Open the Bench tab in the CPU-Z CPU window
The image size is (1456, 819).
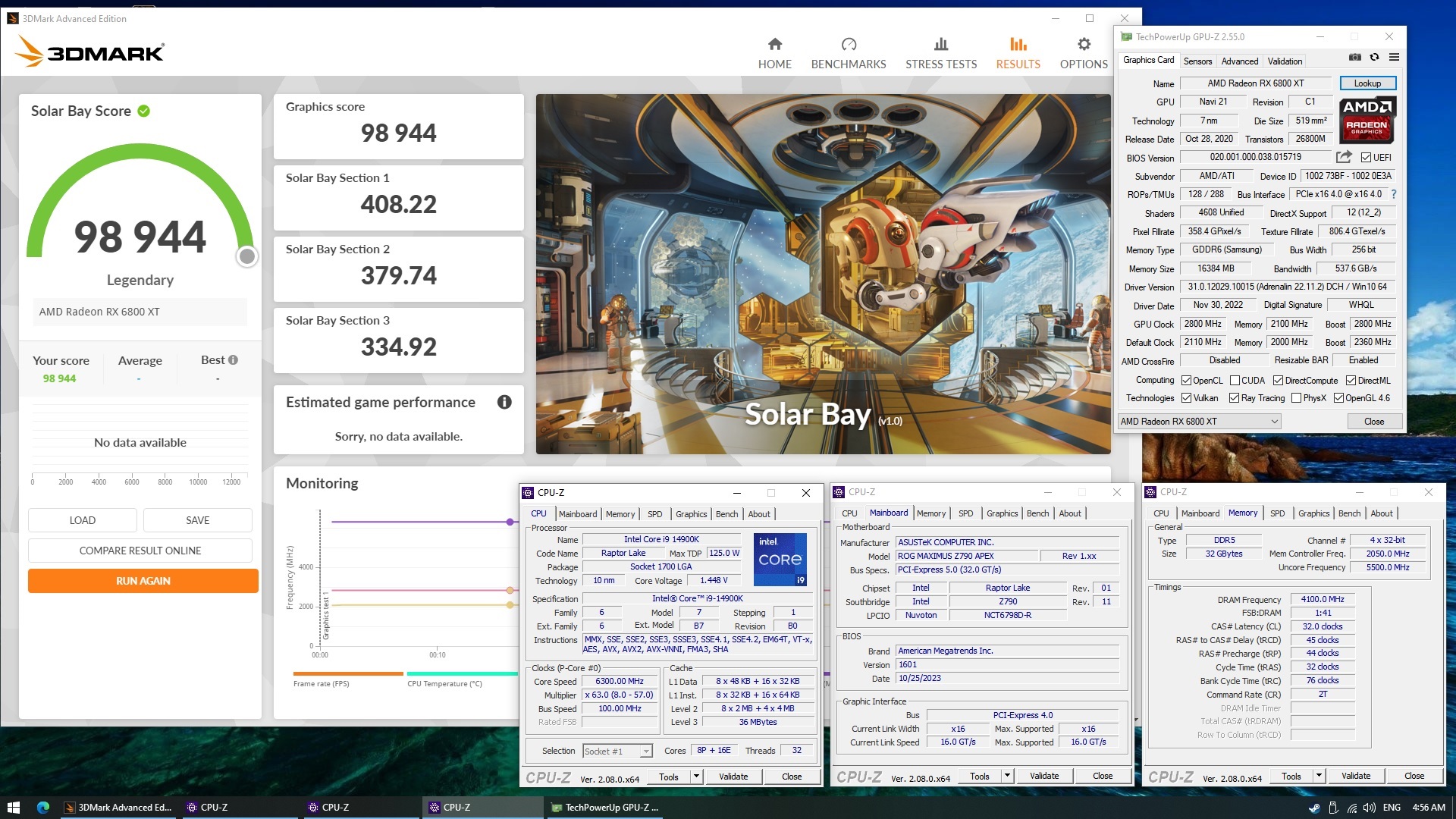pyautogui.click(x=726, y=514)
